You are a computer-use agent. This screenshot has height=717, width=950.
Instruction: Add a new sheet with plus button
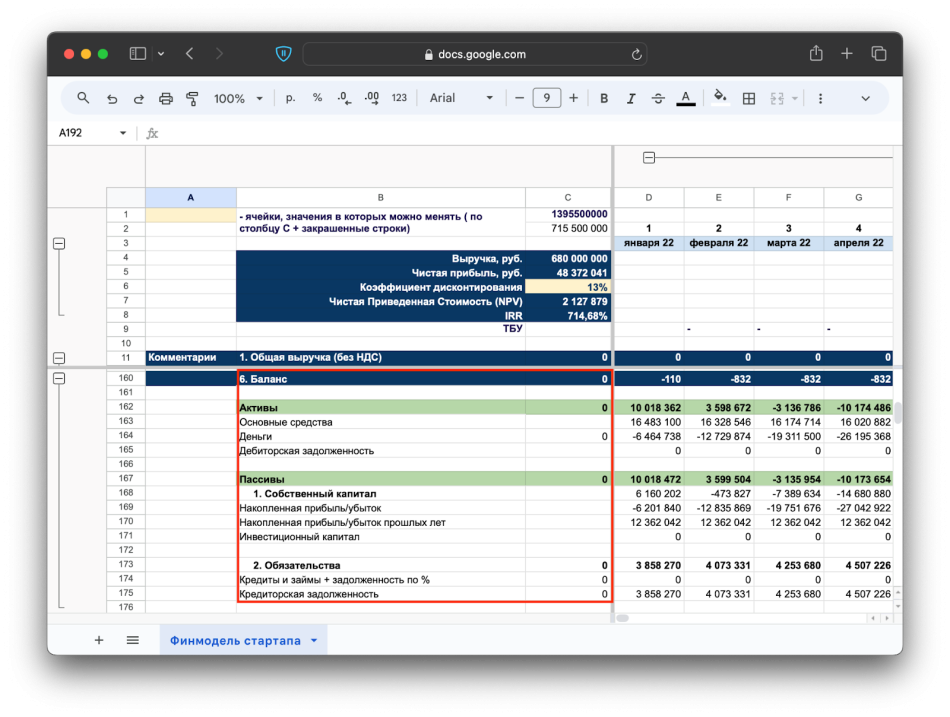click(x=99, y=641)
